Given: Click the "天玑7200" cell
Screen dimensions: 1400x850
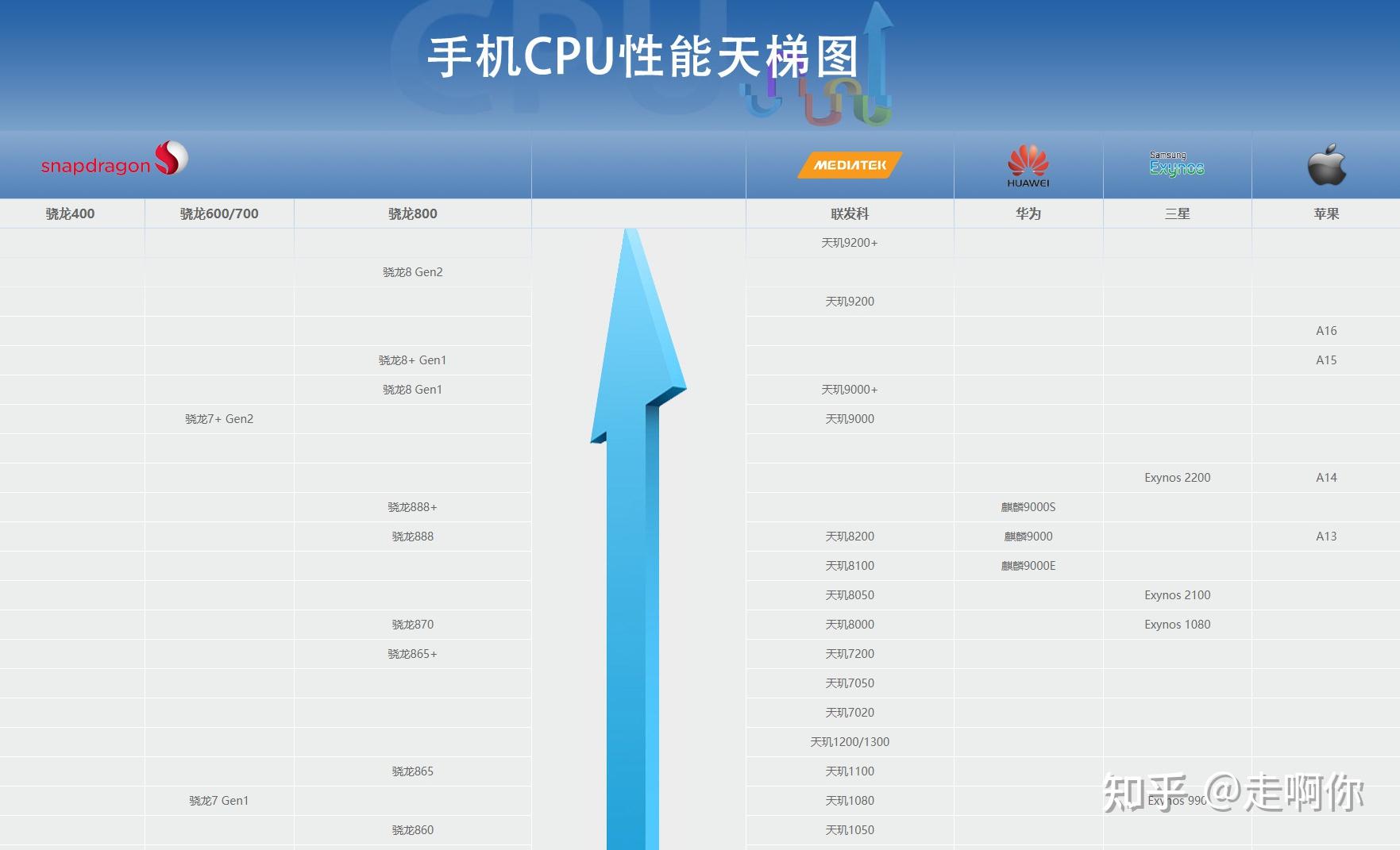Looking at the screenshot, I should point(850,654).
